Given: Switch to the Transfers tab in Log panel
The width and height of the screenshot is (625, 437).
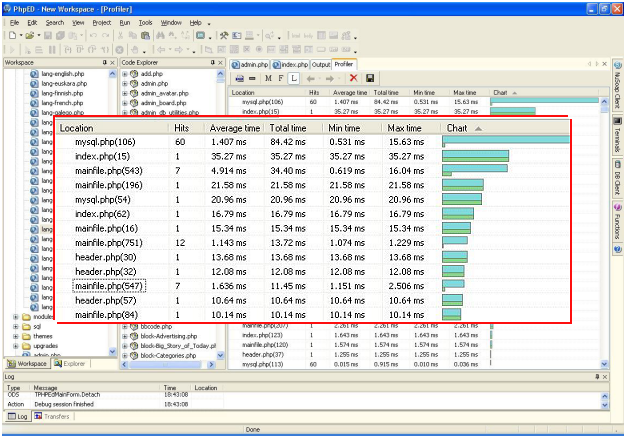Looking at the screenshot, I should (x=52, y=416).
